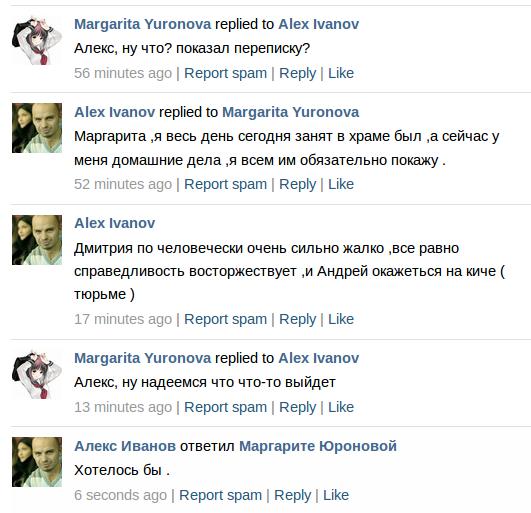Screen dimensions: 531x513
Task: Open avatar next to Алекс Иванов comment
Action: point(37,462)
